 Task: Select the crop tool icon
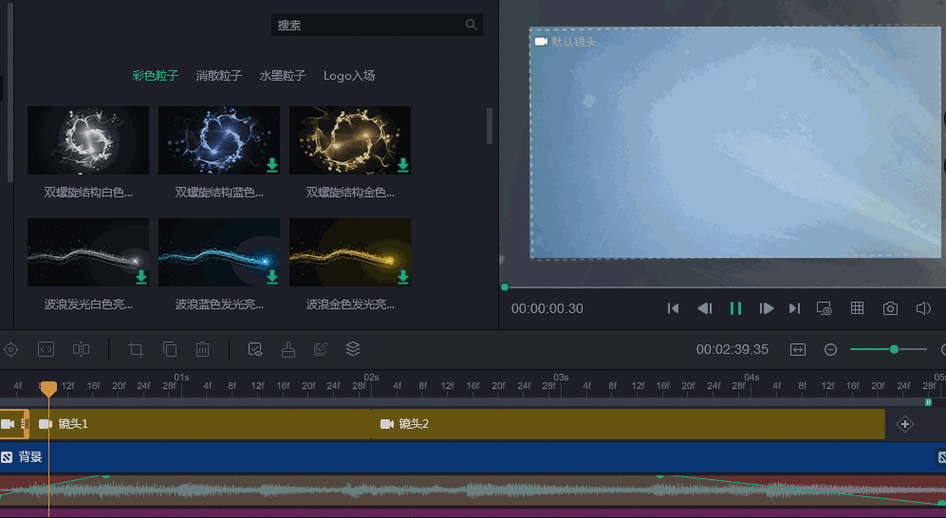tap(136, 349)
